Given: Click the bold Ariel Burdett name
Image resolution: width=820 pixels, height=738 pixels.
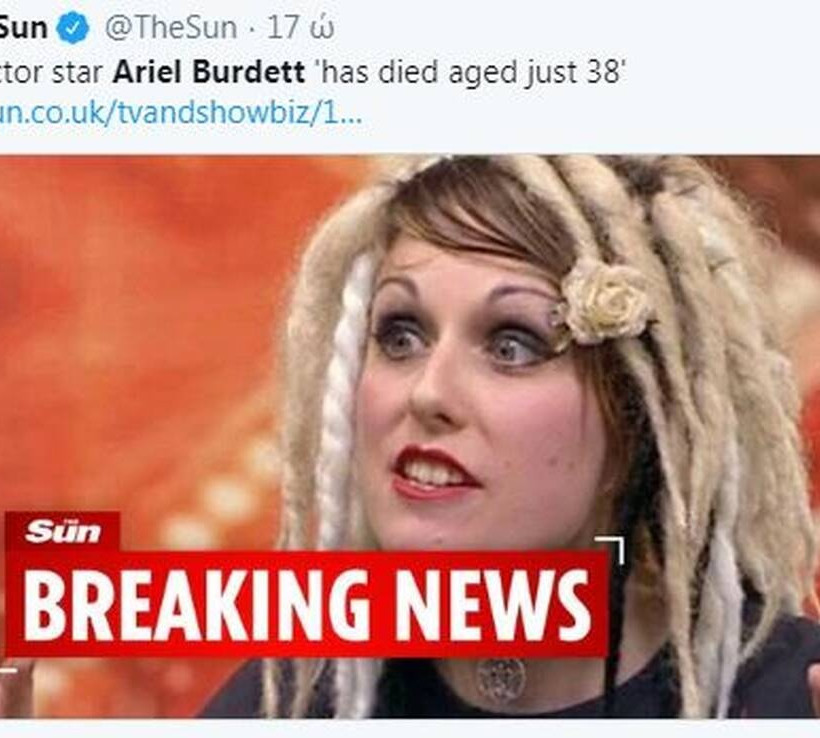Looking at the screenshot, I should [208, 71].
